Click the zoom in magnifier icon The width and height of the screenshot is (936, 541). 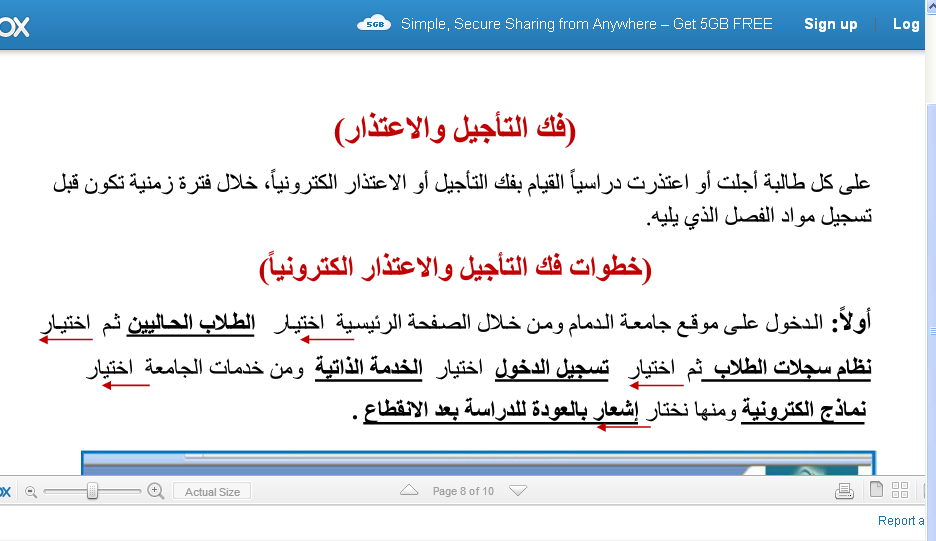(x=156, y=491)
